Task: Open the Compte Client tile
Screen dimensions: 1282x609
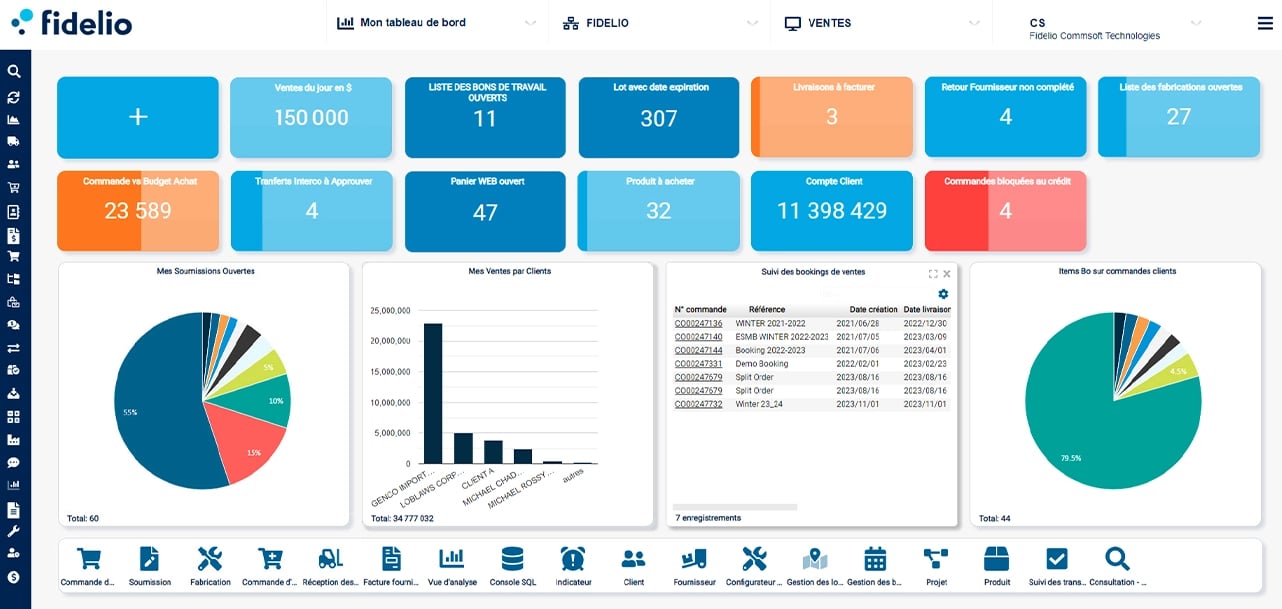Action: tap(832, 211)
